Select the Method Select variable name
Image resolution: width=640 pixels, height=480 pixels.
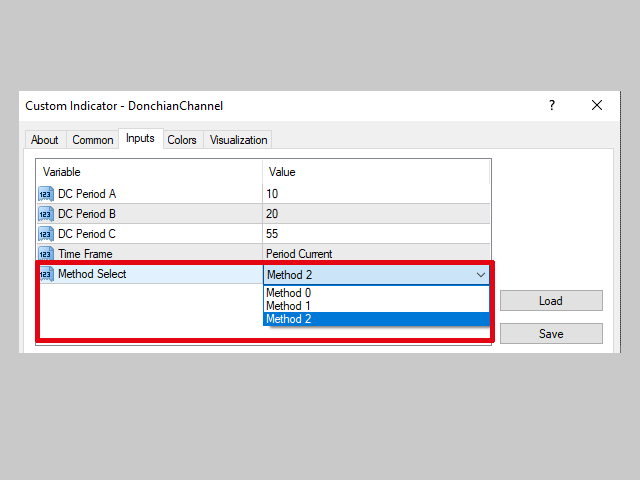(92, 274)
